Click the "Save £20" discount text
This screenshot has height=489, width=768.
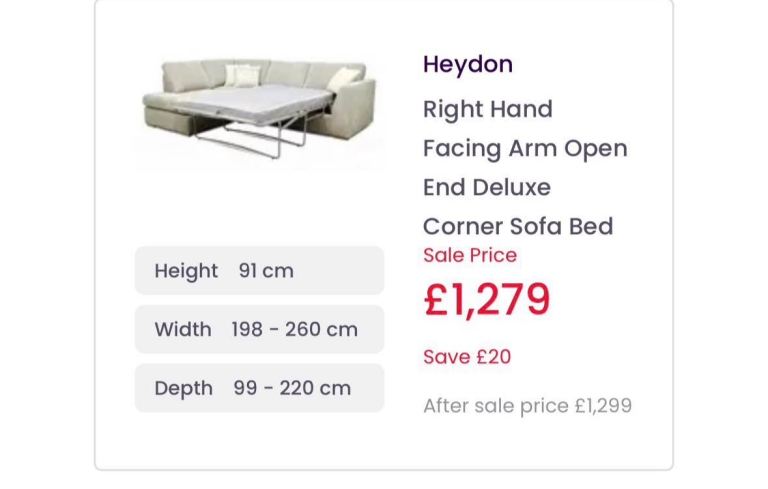(466, 357)
